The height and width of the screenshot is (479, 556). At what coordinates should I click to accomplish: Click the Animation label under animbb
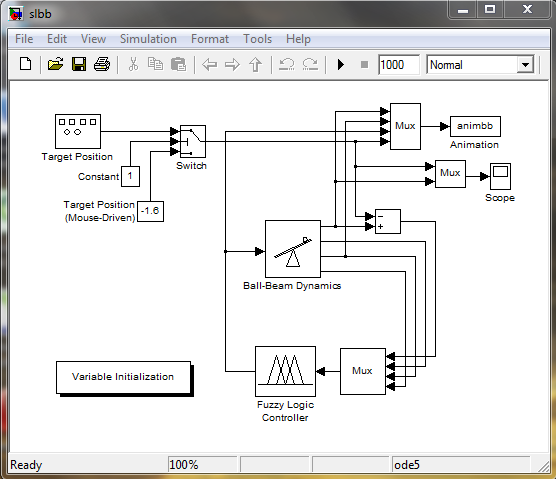(474, 145)
